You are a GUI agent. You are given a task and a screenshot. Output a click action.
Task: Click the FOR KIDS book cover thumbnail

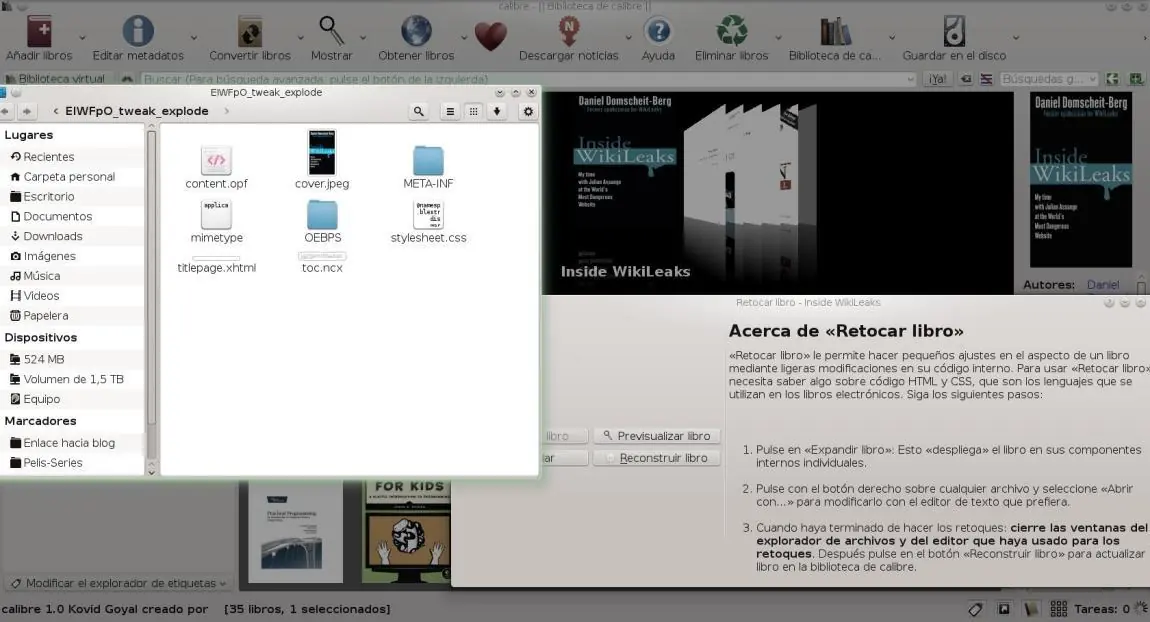pyautogui.click(x=407, y=532)
